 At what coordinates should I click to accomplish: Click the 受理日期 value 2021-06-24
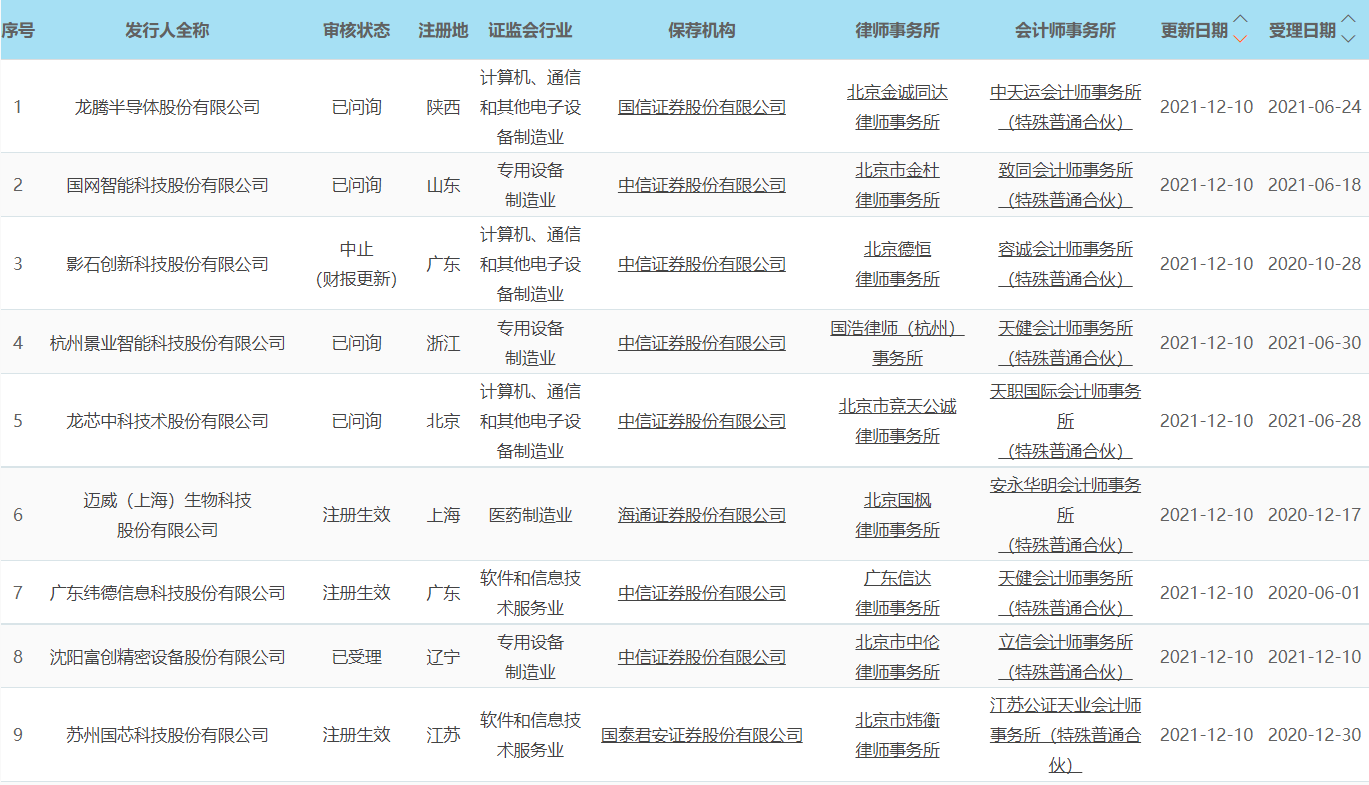tap(1314, 107)
